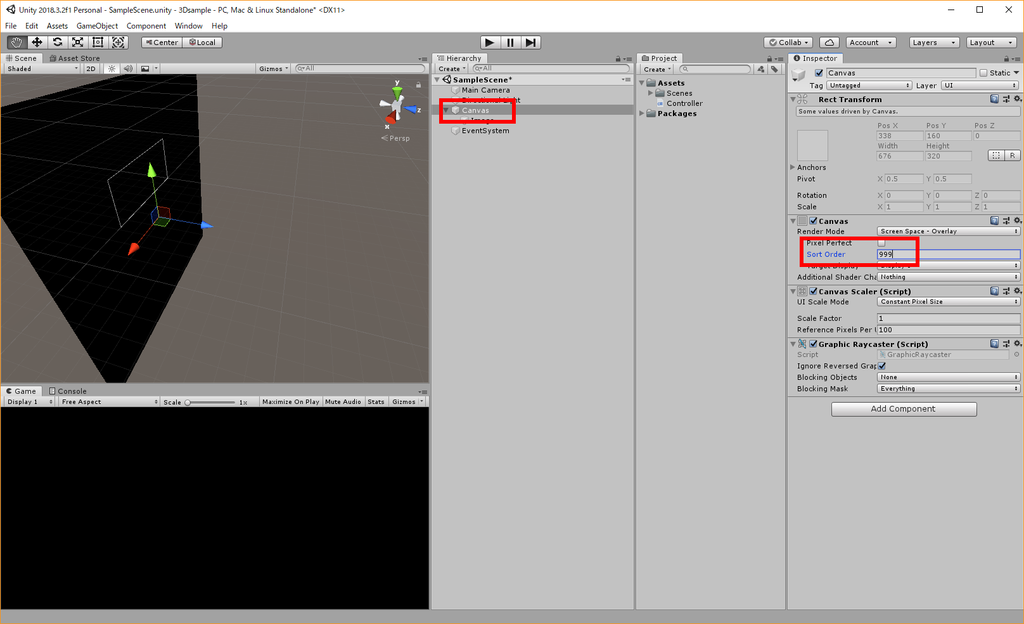Open Rect Transform preset selector icon

[x=1006, y=99]
